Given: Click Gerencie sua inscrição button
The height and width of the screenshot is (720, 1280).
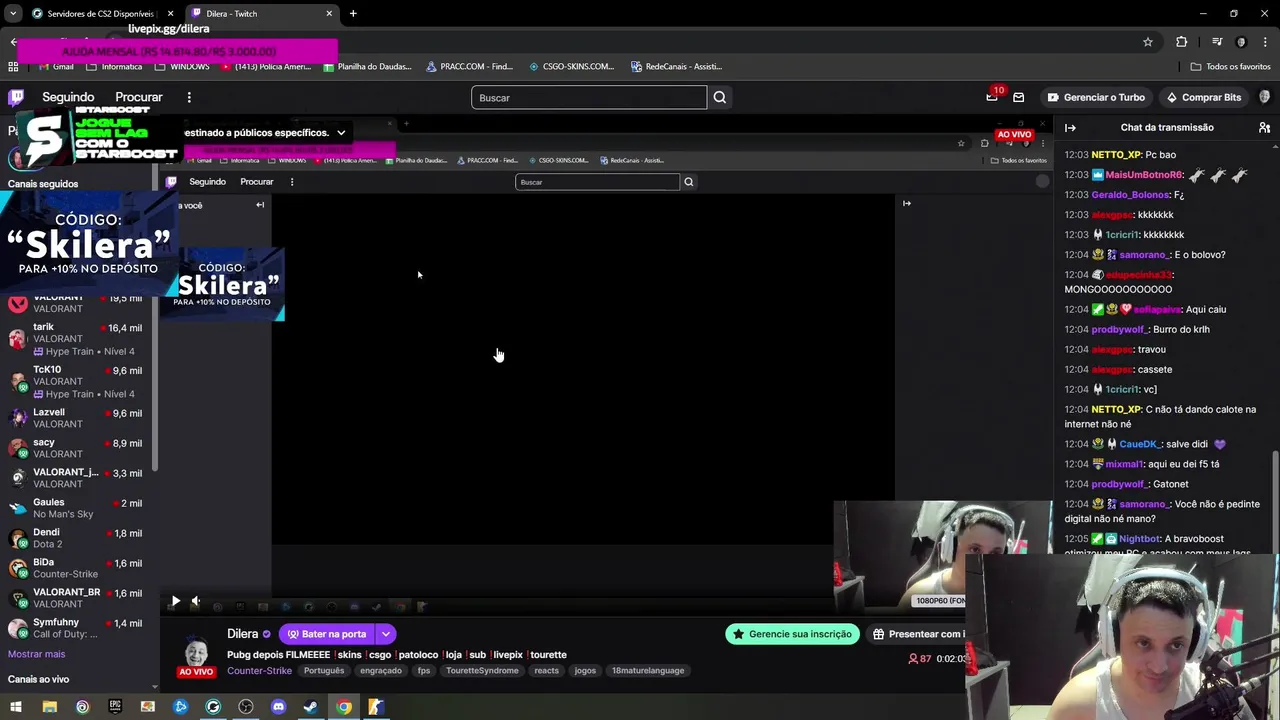Looking at the screenshot, I should (x=792, y=634).
